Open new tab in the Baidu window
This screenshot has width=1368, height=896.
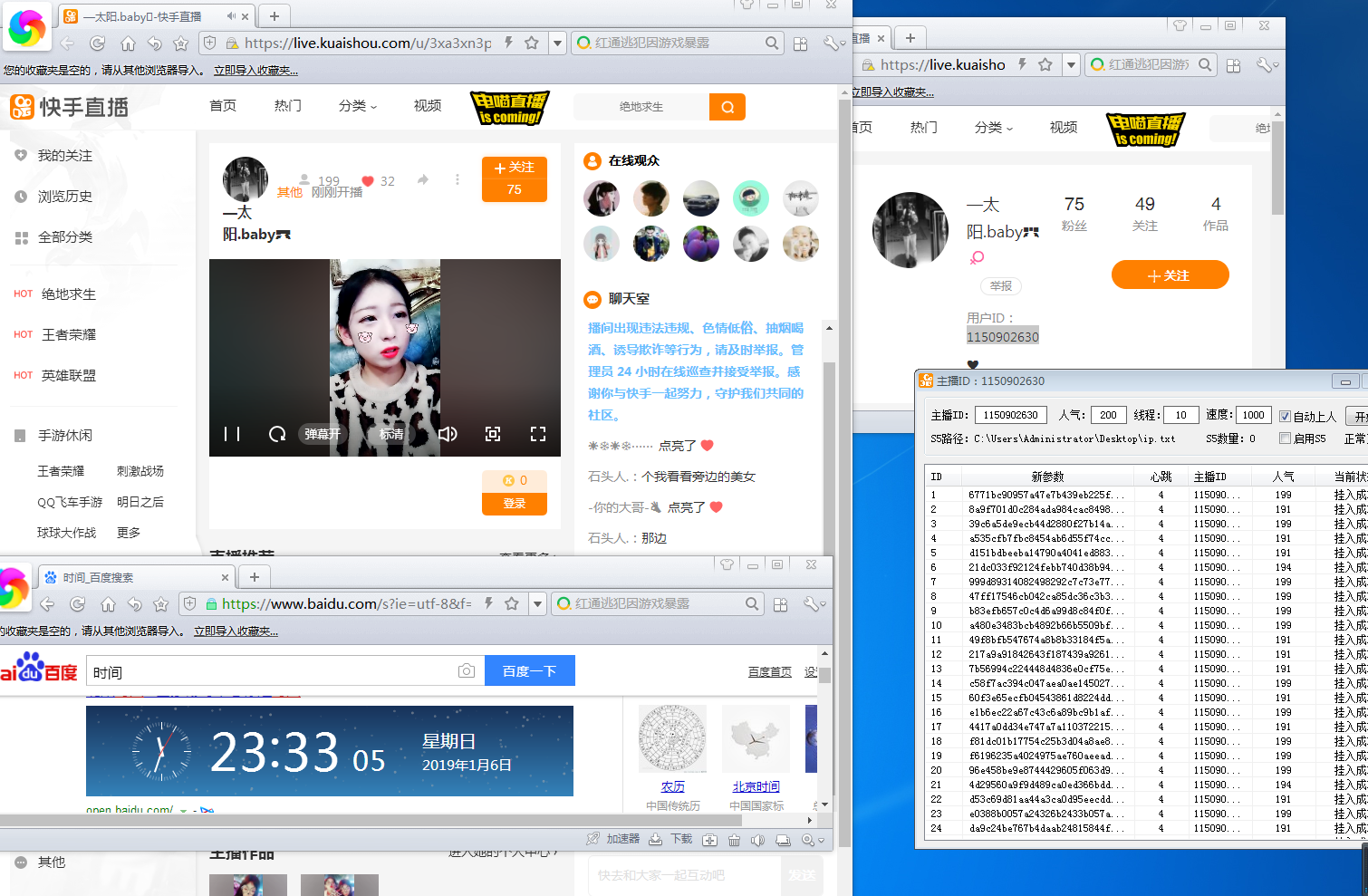[255, 577]
